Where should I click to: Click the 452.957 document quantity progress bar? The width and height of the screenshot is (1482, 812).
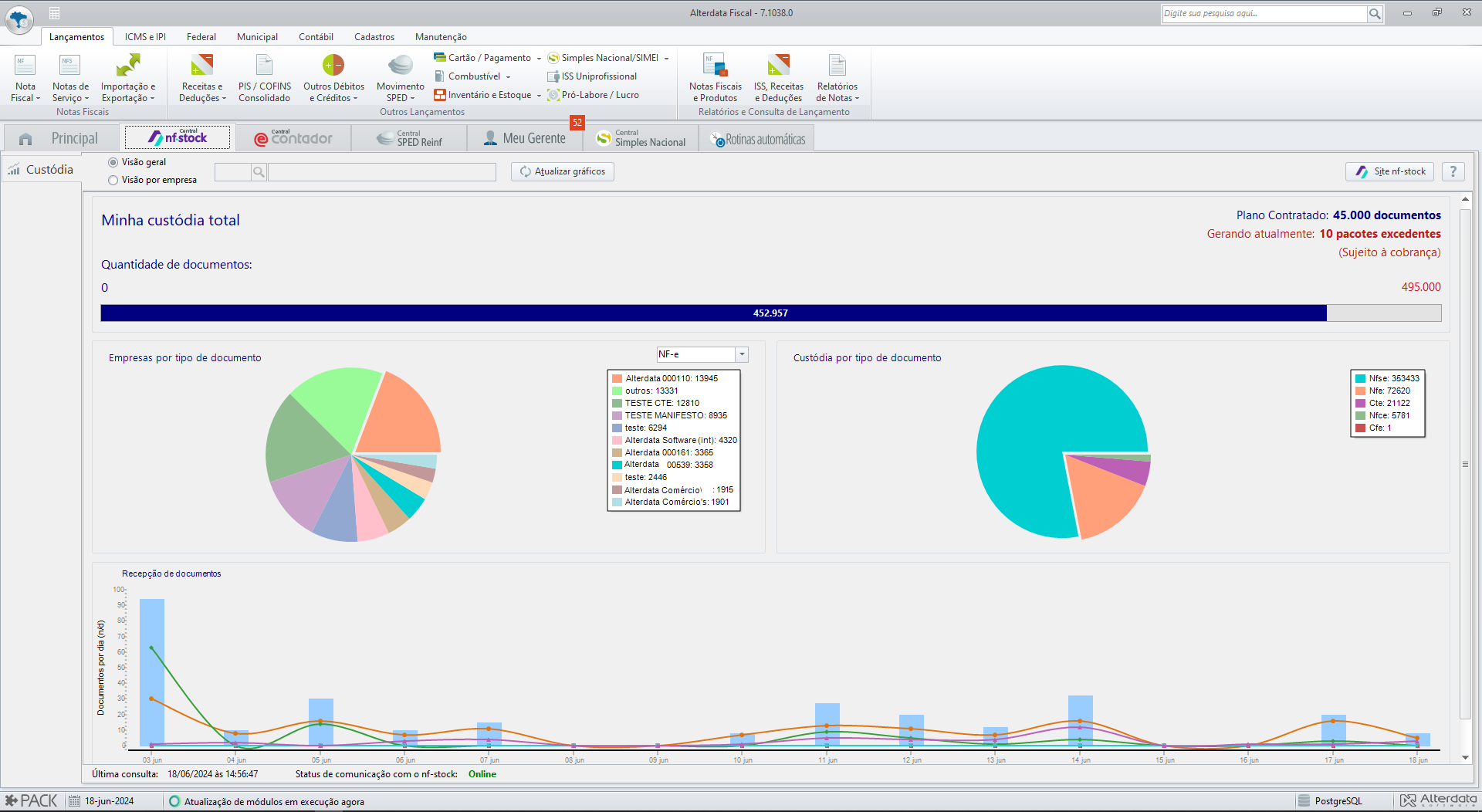click(770, 313)
